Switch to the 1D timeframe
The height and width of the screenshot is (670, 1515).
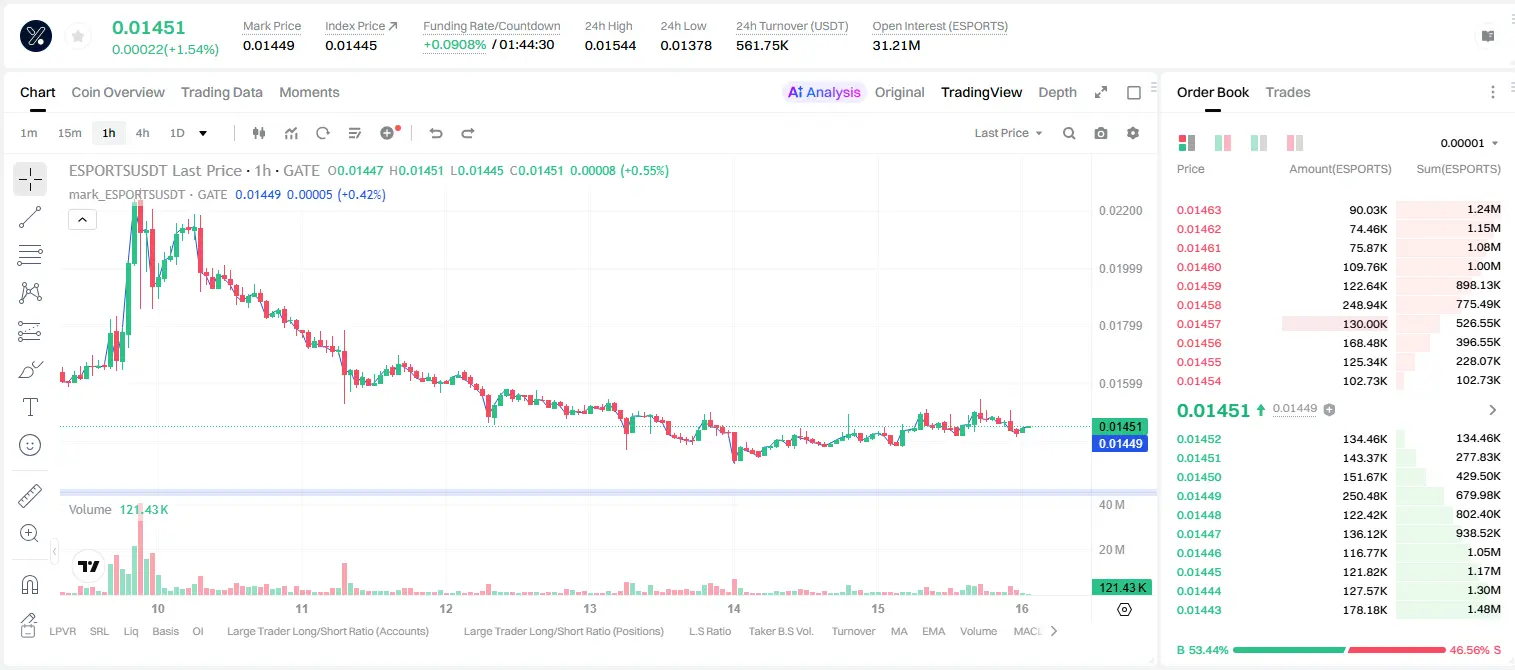pos(177,133)
